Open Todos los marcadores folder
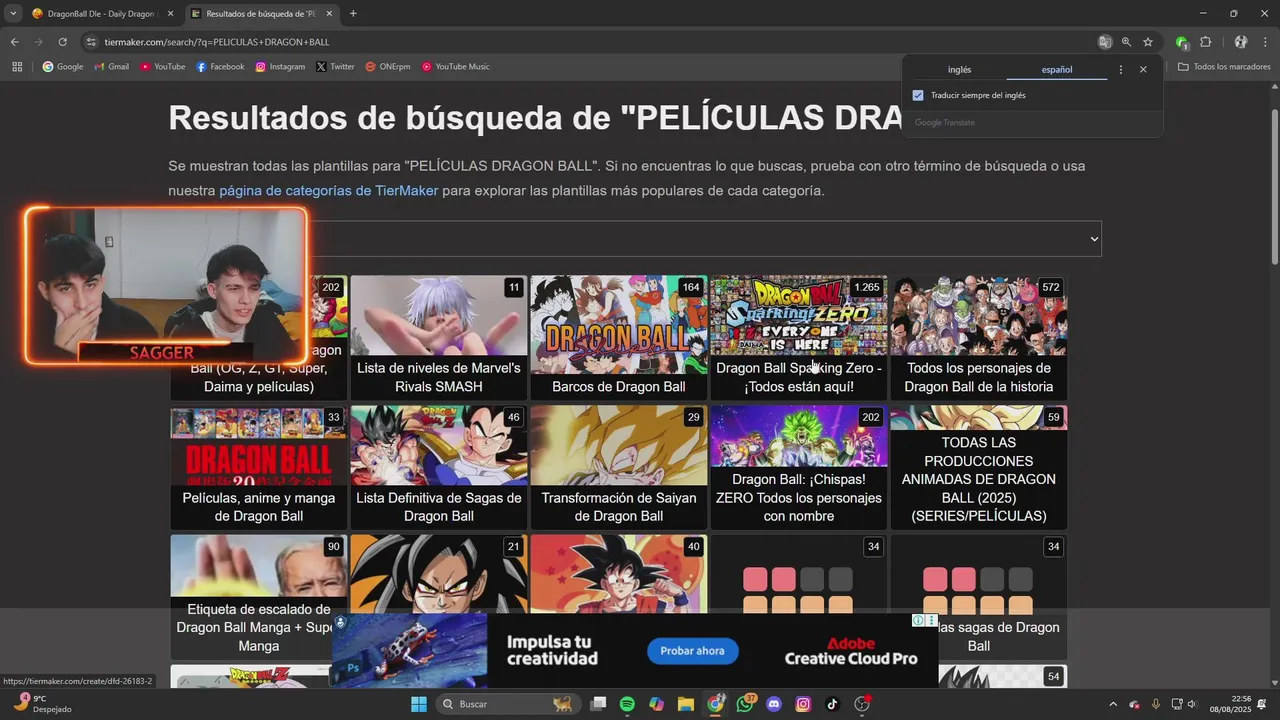The image size is (1280, 720). [x=1224, y=67]
